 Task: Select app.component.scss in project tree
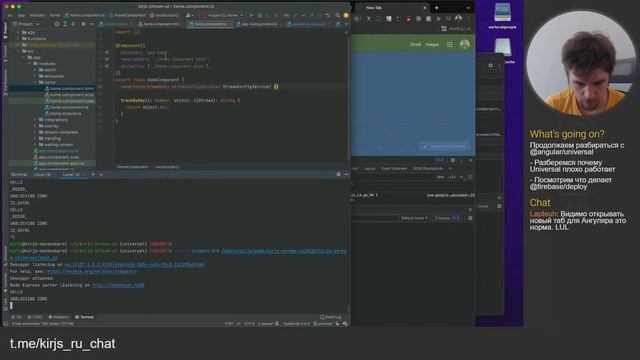[x=57, y=157]
